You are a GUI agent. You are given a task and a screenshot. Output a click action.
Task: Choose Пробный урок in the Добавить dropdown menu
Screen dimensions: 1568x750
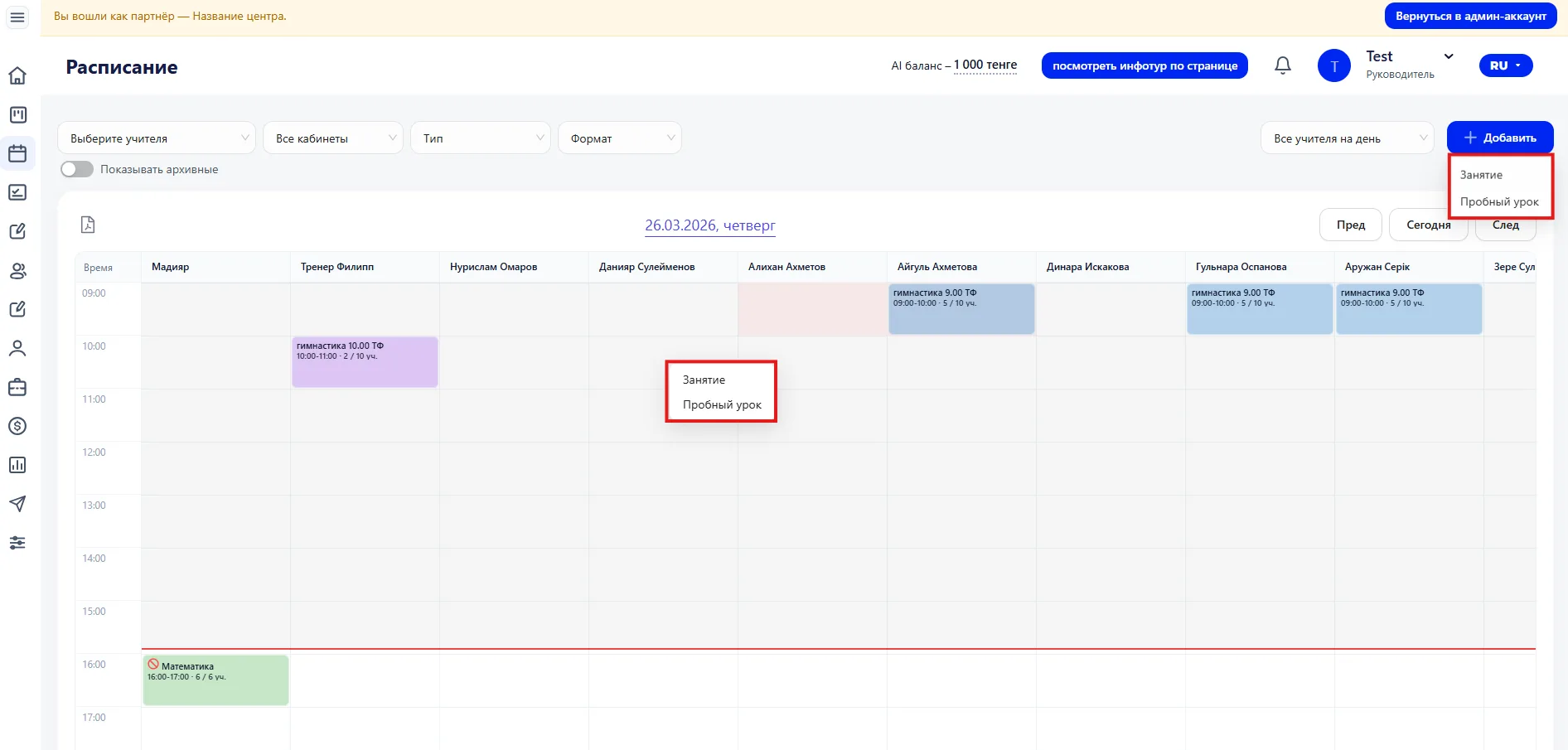coord(1499,201)
